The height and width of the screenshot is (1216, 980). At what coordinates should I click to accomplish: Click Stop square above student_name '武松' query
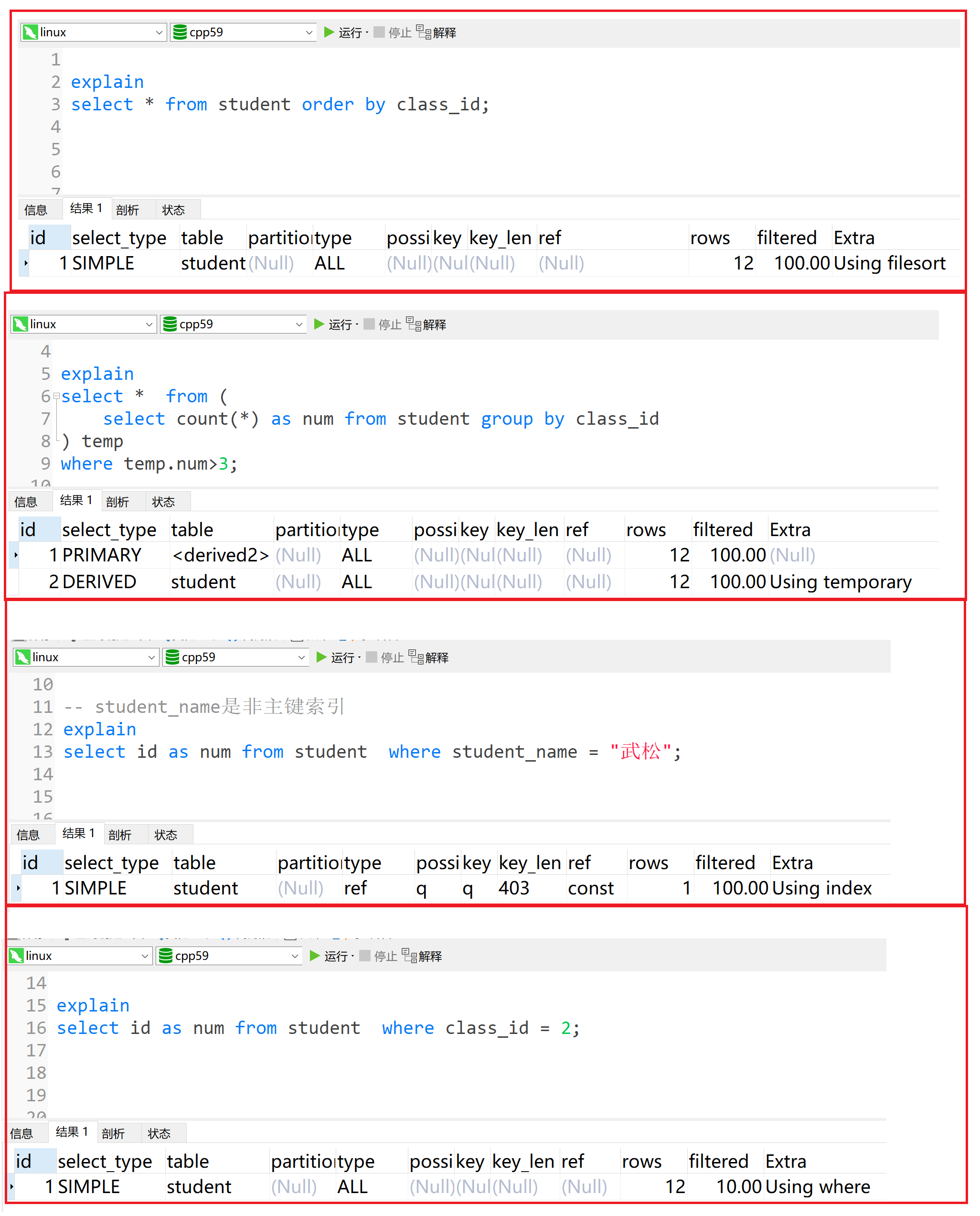pos(371,657)
